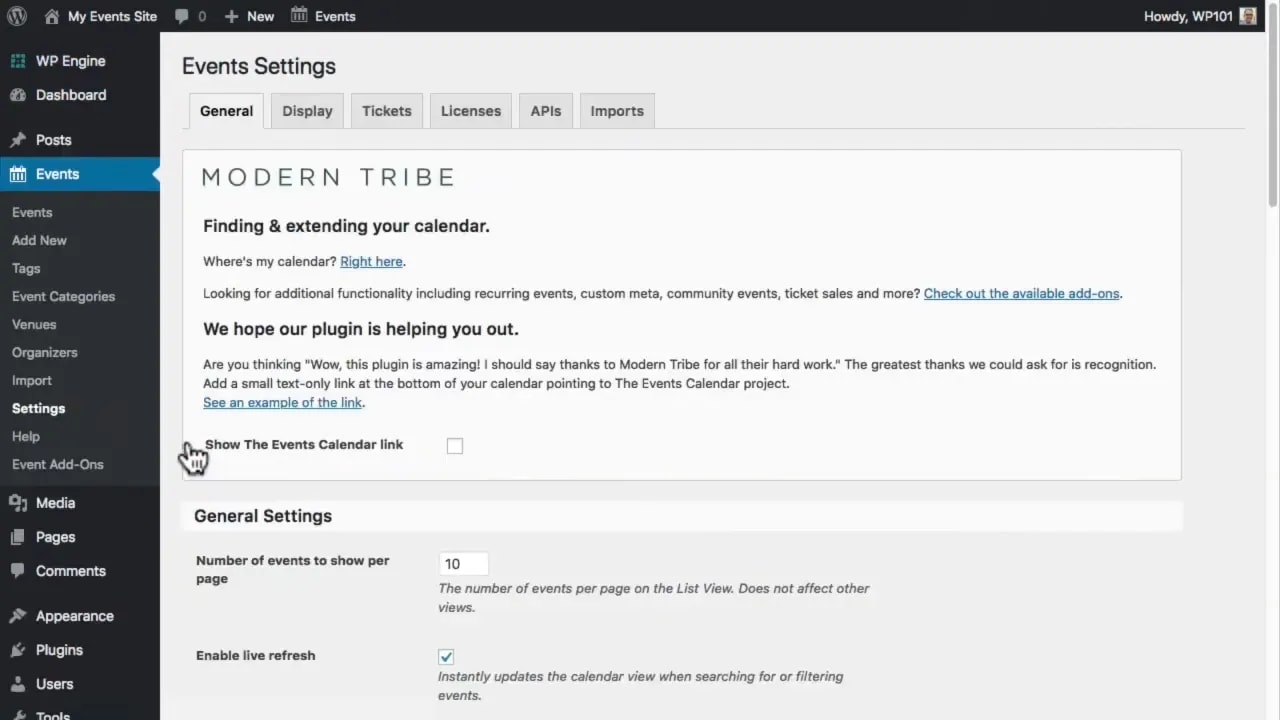Enable Show The Events Calendar link checkbox
Image resolution: width=1280 pixels, height=720 pixels.
(x=455, y=446)
